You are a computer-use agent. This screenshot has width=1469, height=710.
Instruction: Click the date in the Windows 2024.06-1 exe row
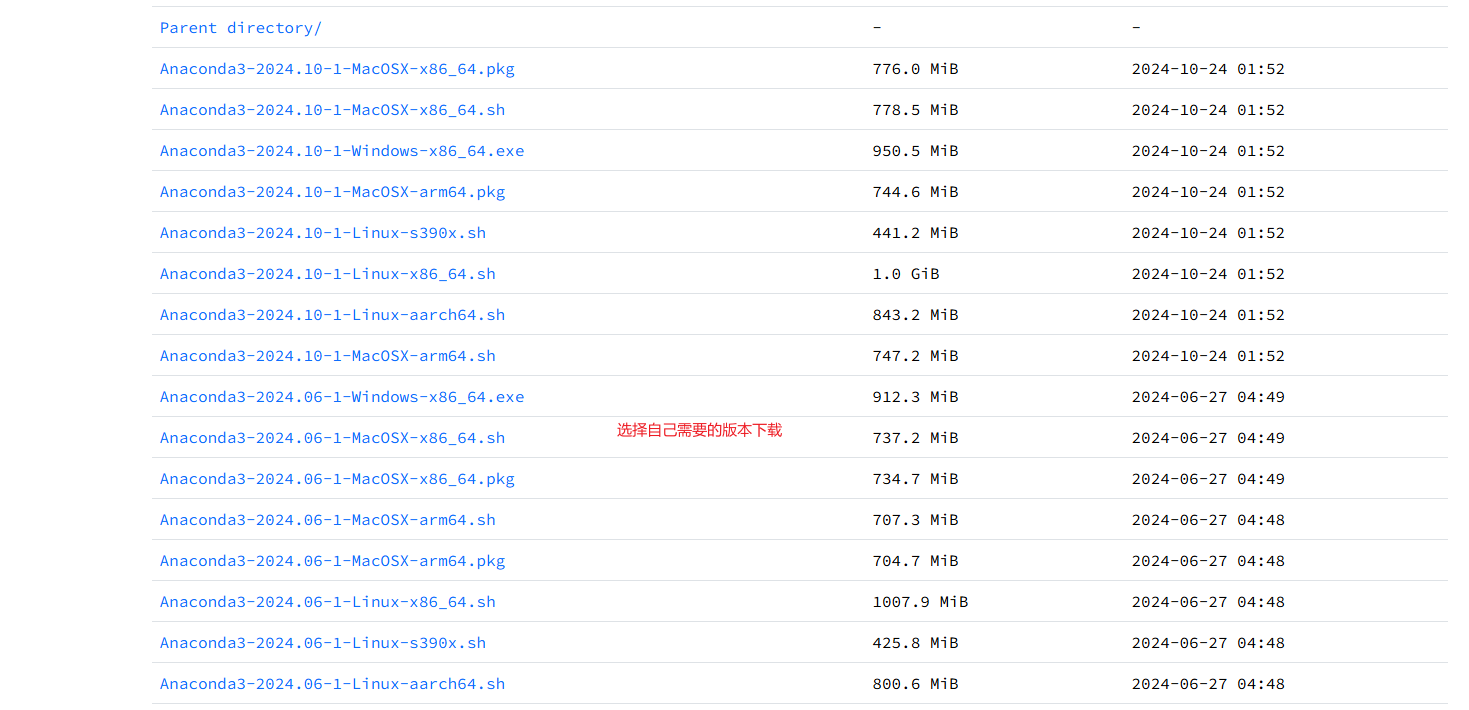(x=1208, y=397)
